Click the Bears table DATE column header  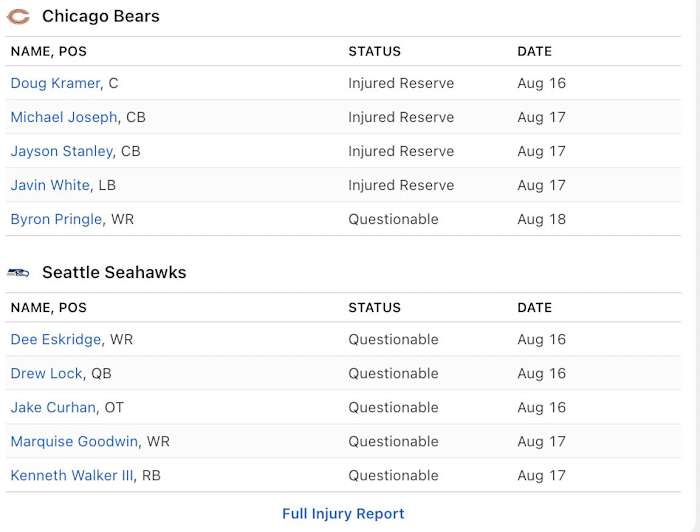pos(534,51)
